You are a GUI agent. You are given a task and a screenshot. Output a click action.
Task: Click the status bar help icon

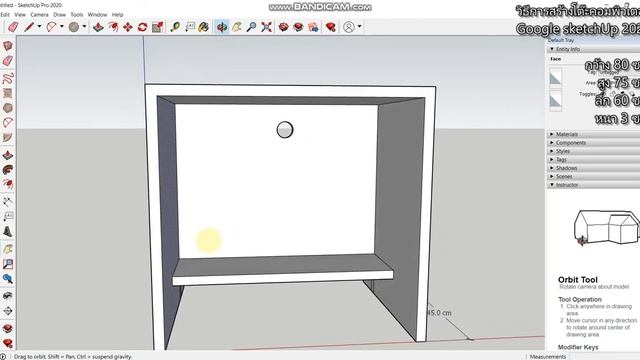click(3, 356)
